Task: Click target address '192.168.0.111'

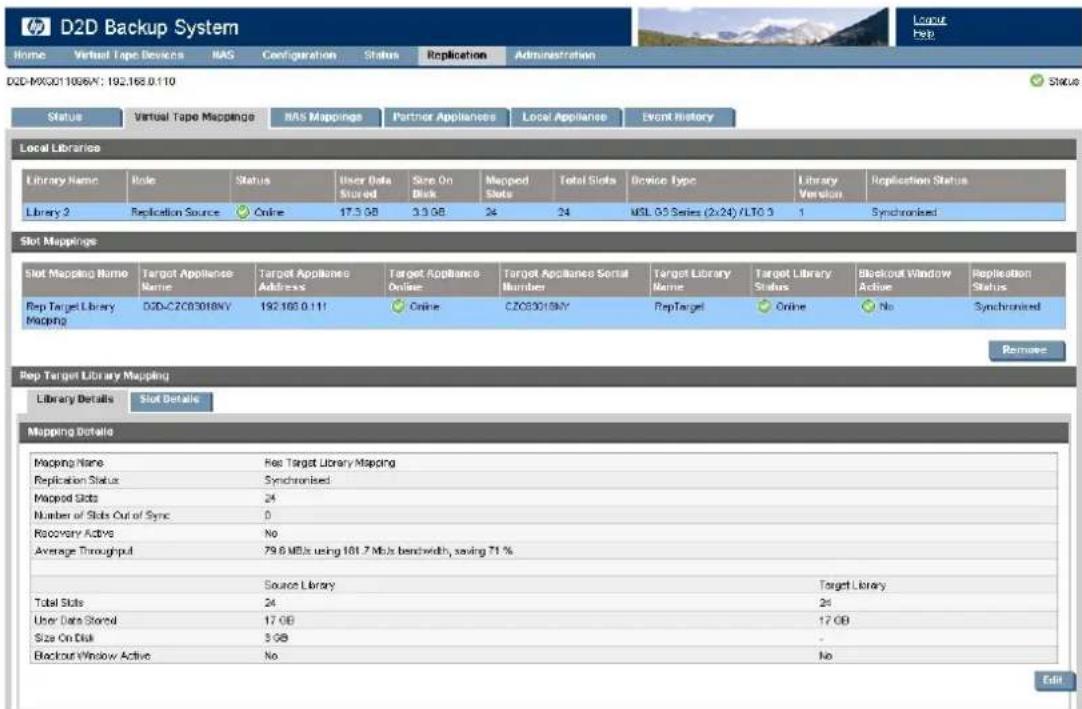Action: point(293,307)
